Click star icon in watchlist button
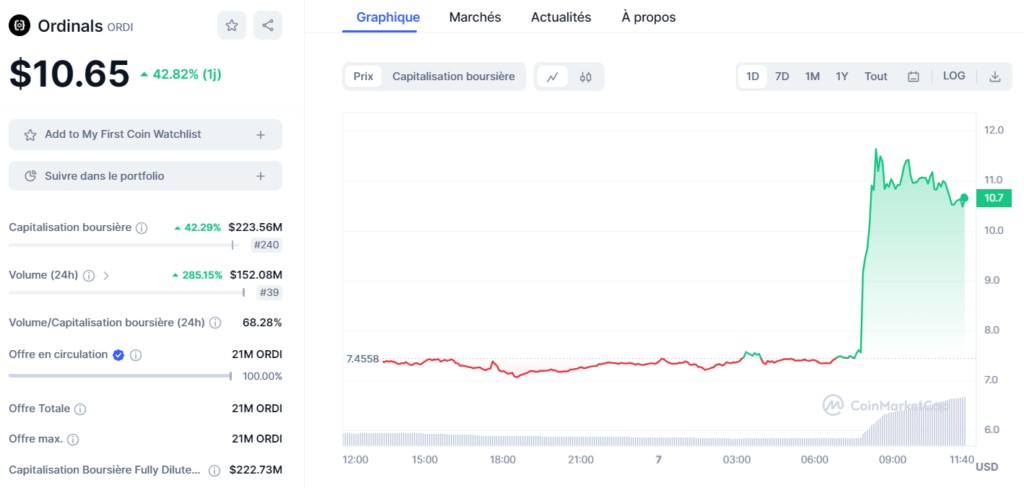 [29, 135]
